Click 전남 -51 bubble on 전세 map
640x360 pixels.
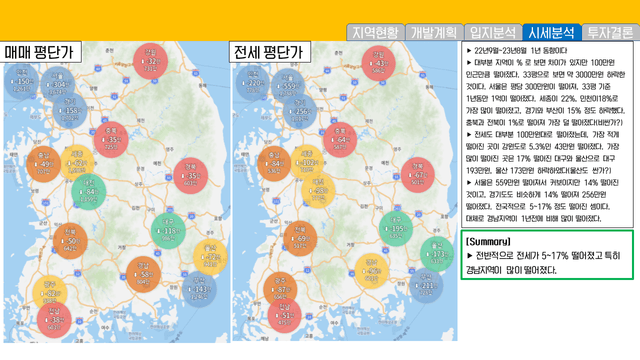point(285,315)
